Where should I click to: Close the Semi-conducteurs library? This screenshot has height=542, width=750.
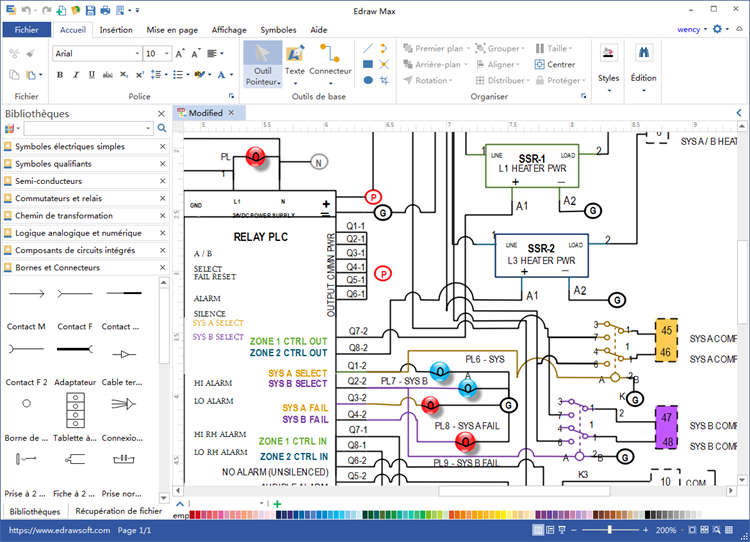click(162, 181)
